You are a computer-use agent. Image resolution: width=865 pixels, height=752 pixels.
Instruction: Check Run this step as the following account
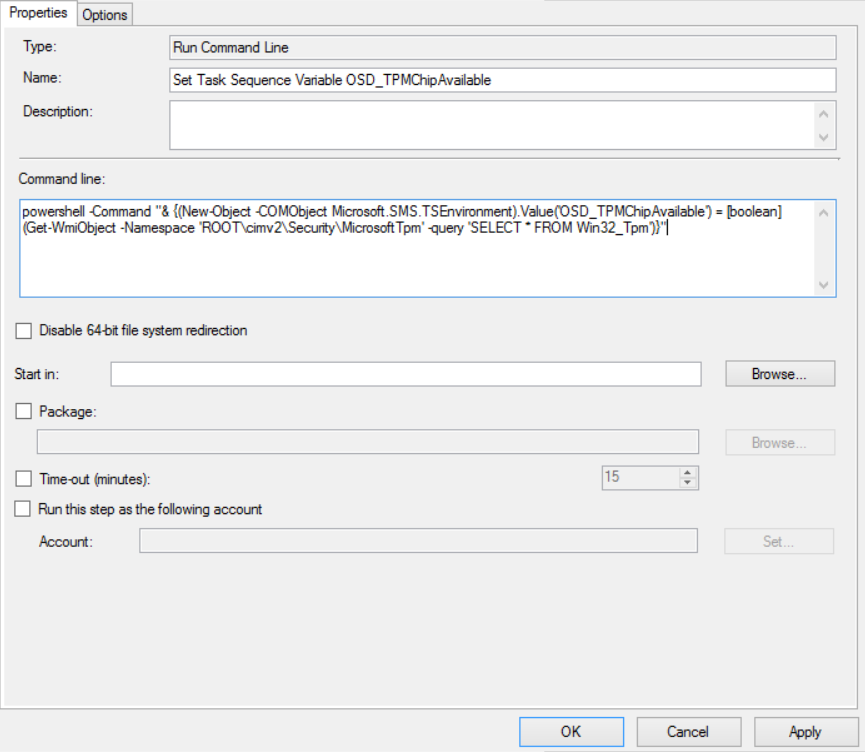[x=23, y=509]
